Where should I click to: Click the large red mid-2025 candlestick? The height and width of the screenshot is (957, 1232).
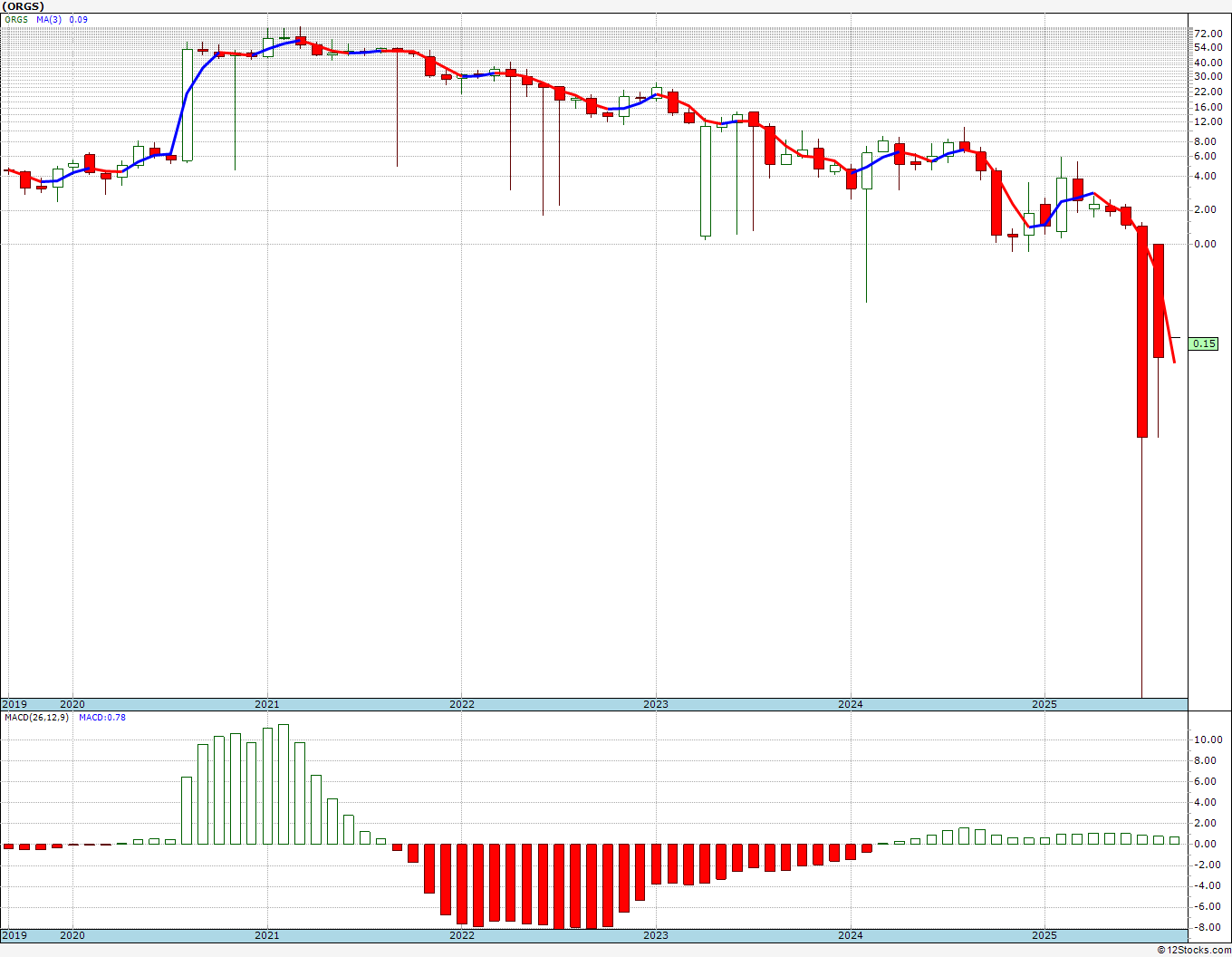click(1142, 332)
